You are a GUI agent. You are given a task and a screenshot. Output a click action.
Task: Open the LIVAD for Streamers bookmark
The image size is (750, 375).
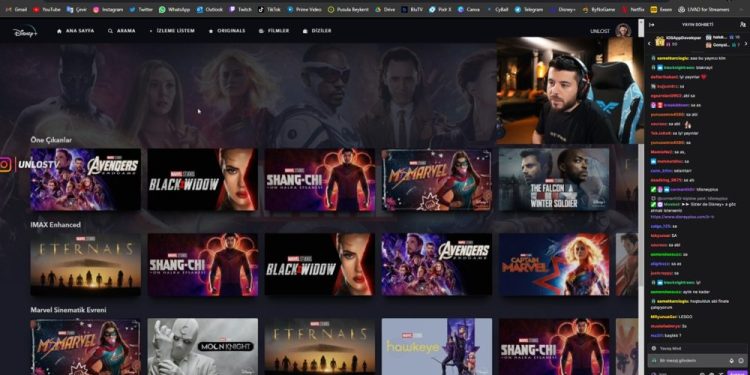(704, 9)
